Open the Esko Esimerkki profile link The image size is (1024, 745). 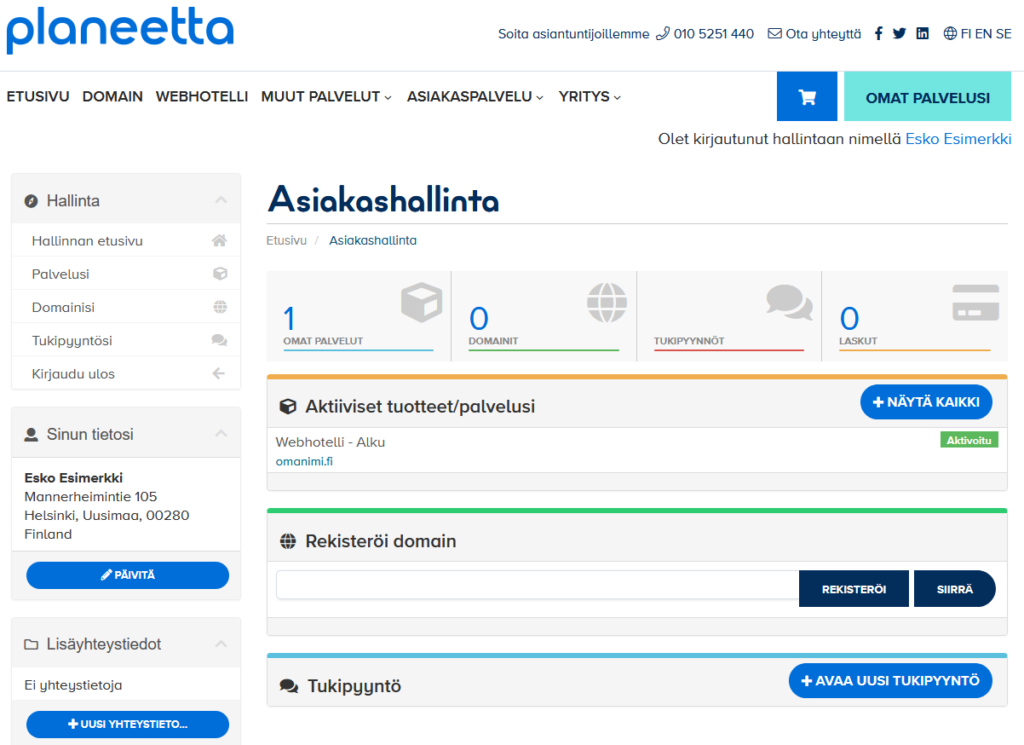coord(958,139)
